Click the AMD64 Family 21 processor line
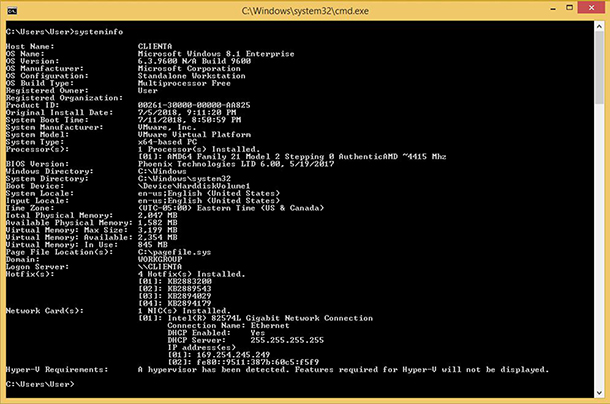610x404 pixels. click(x=292, y=156)
